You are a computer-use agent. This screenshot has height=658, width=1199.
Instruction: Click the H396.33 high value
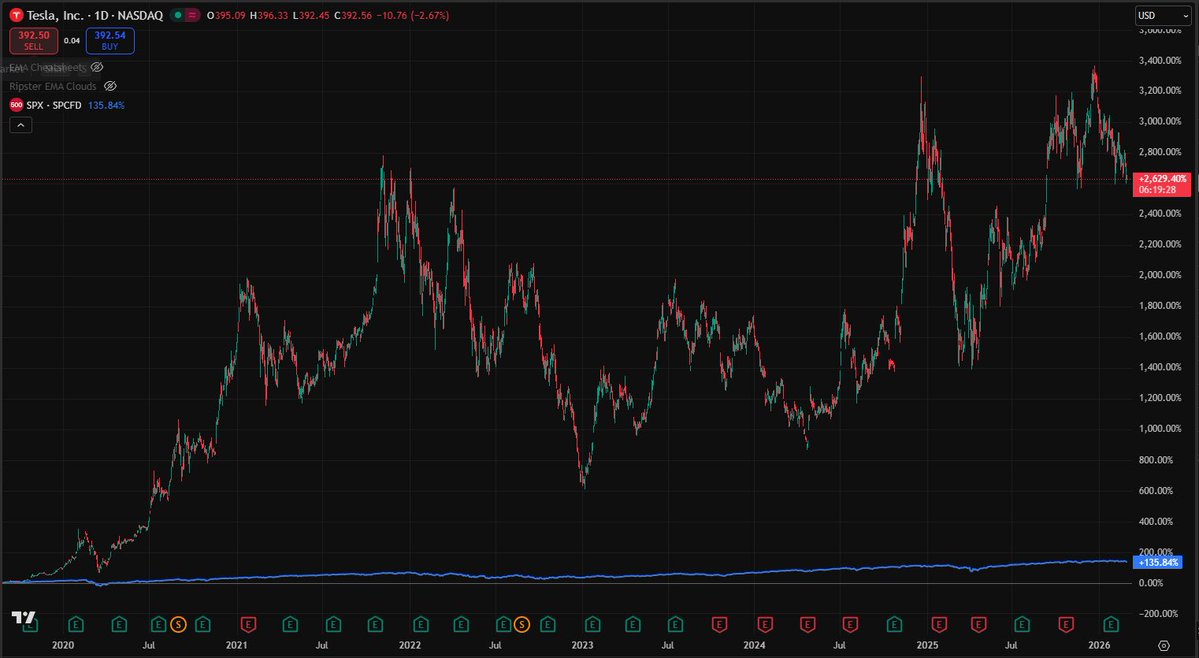269,15
